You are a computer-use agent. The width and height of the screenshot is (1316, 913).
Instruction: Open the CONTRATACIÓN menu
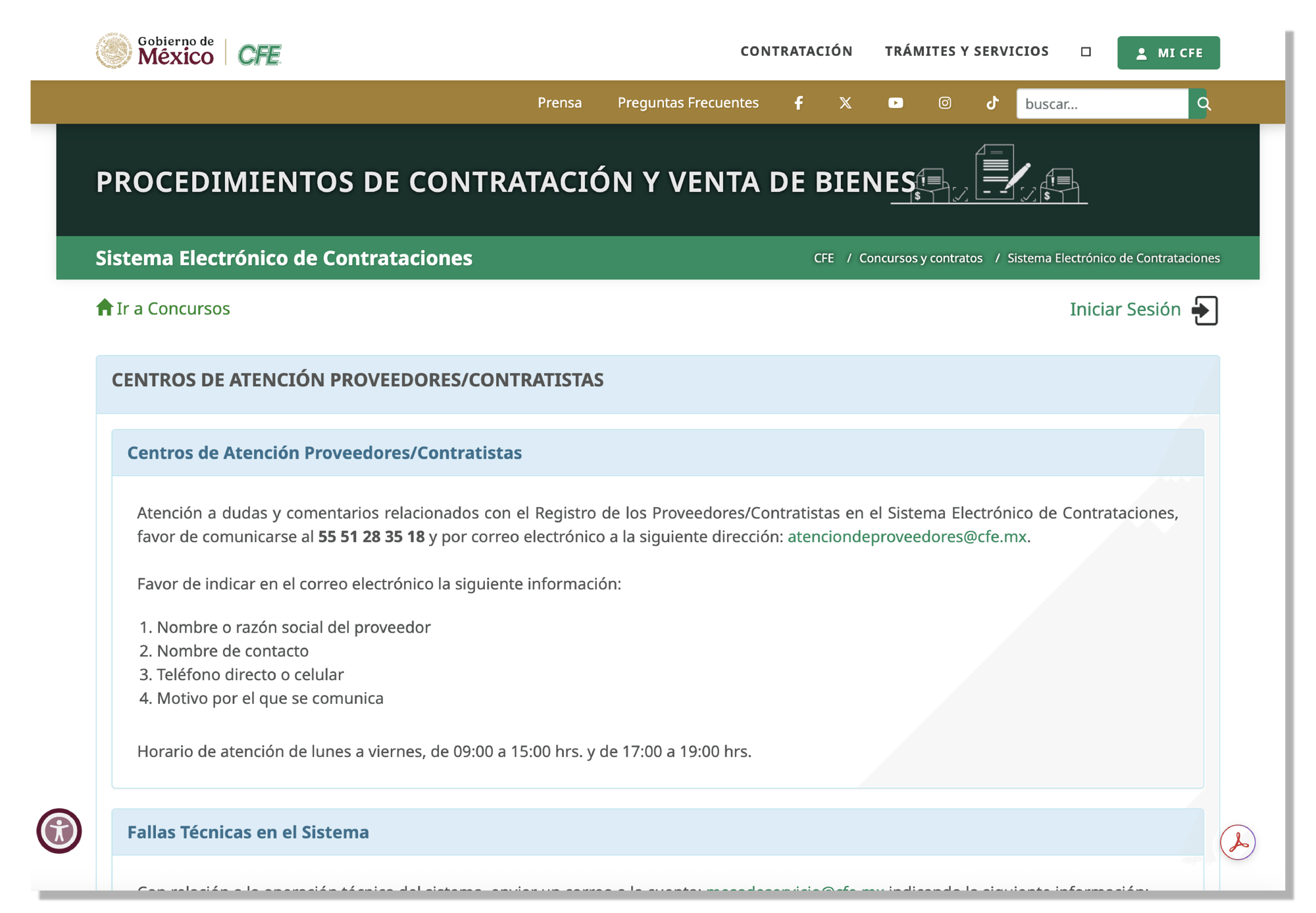point(796,51)
